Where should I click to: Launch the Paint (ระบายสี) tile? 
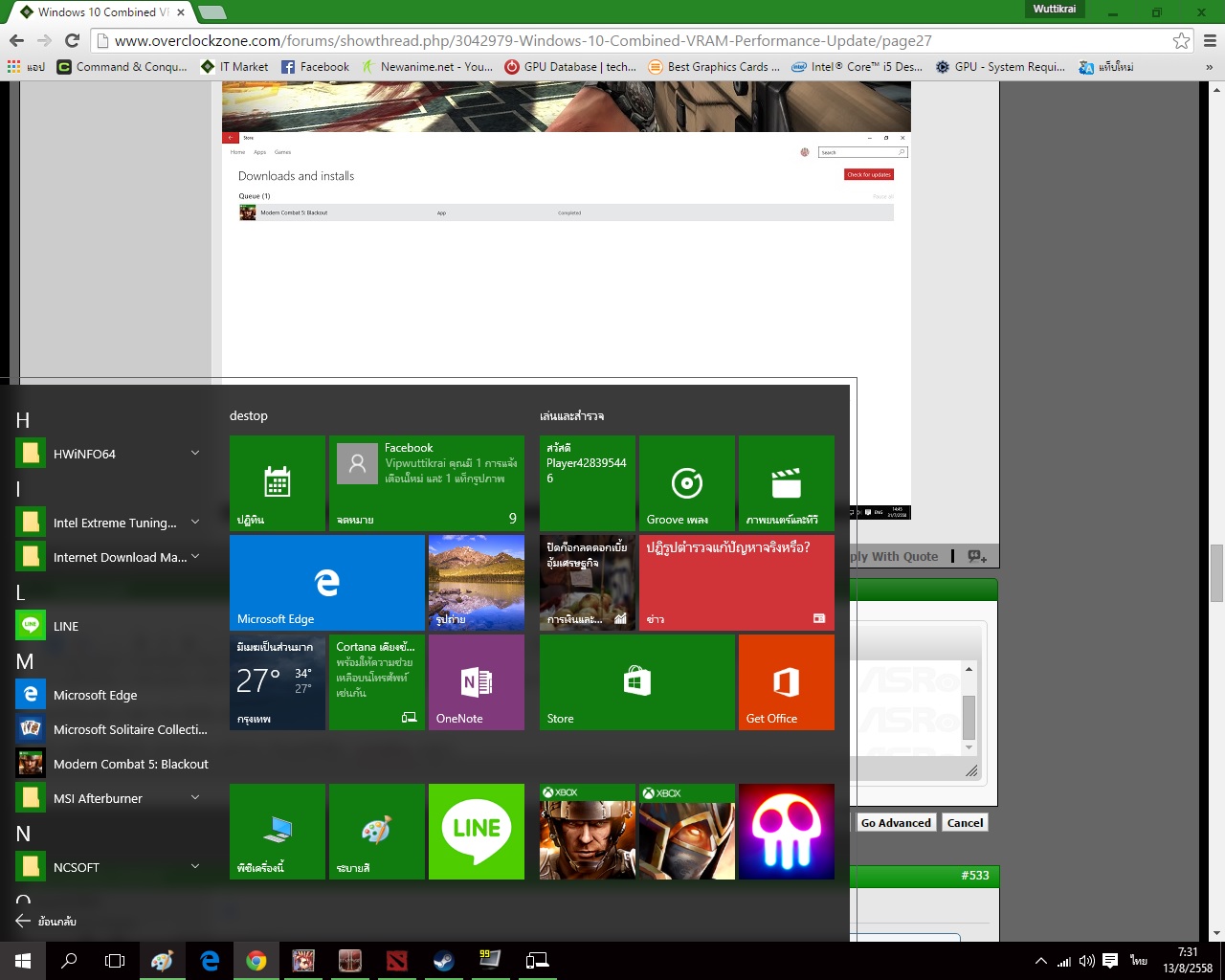[377, 832]
